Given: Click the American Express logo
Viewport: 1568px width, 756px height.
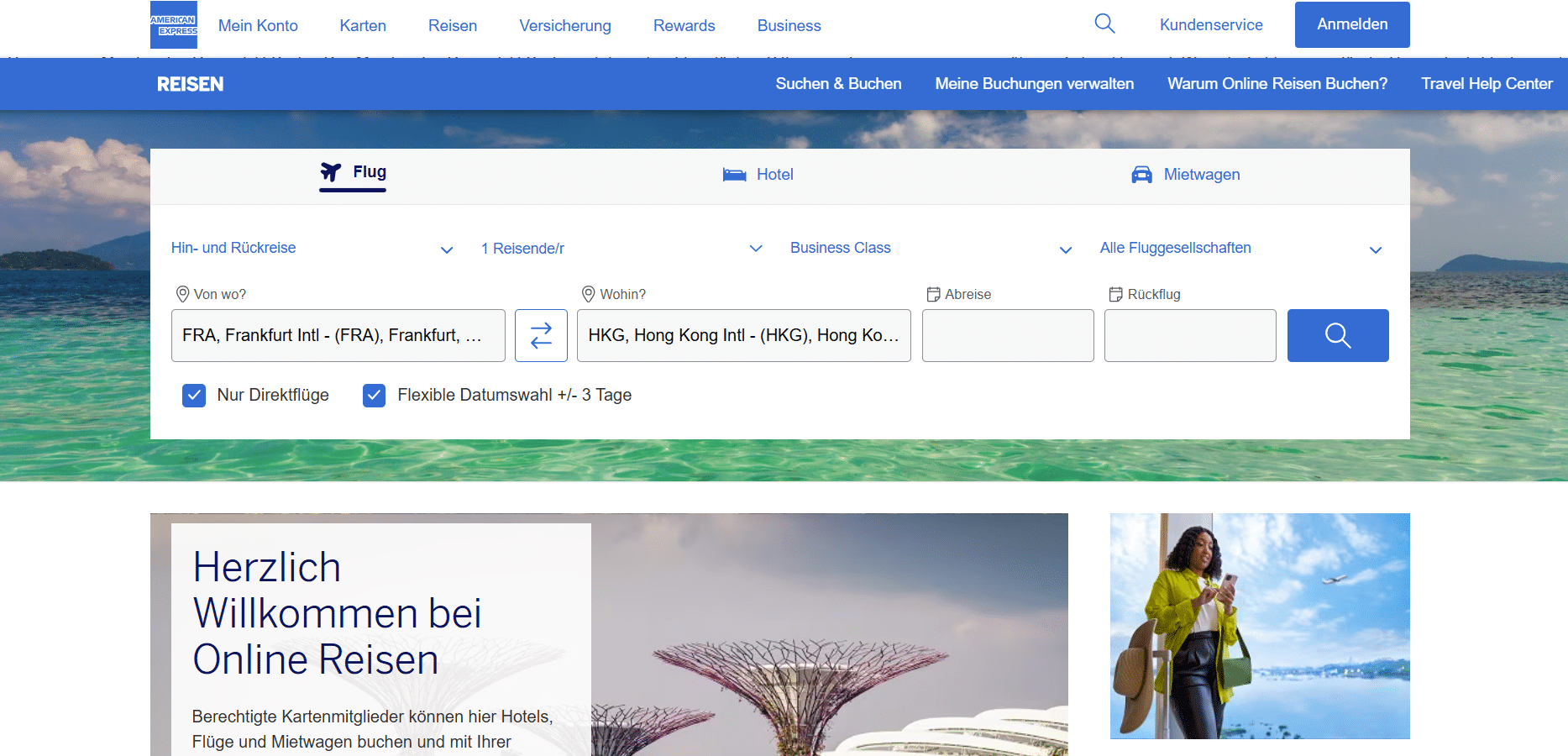Looking at the screenshot, I should (173, 24).
